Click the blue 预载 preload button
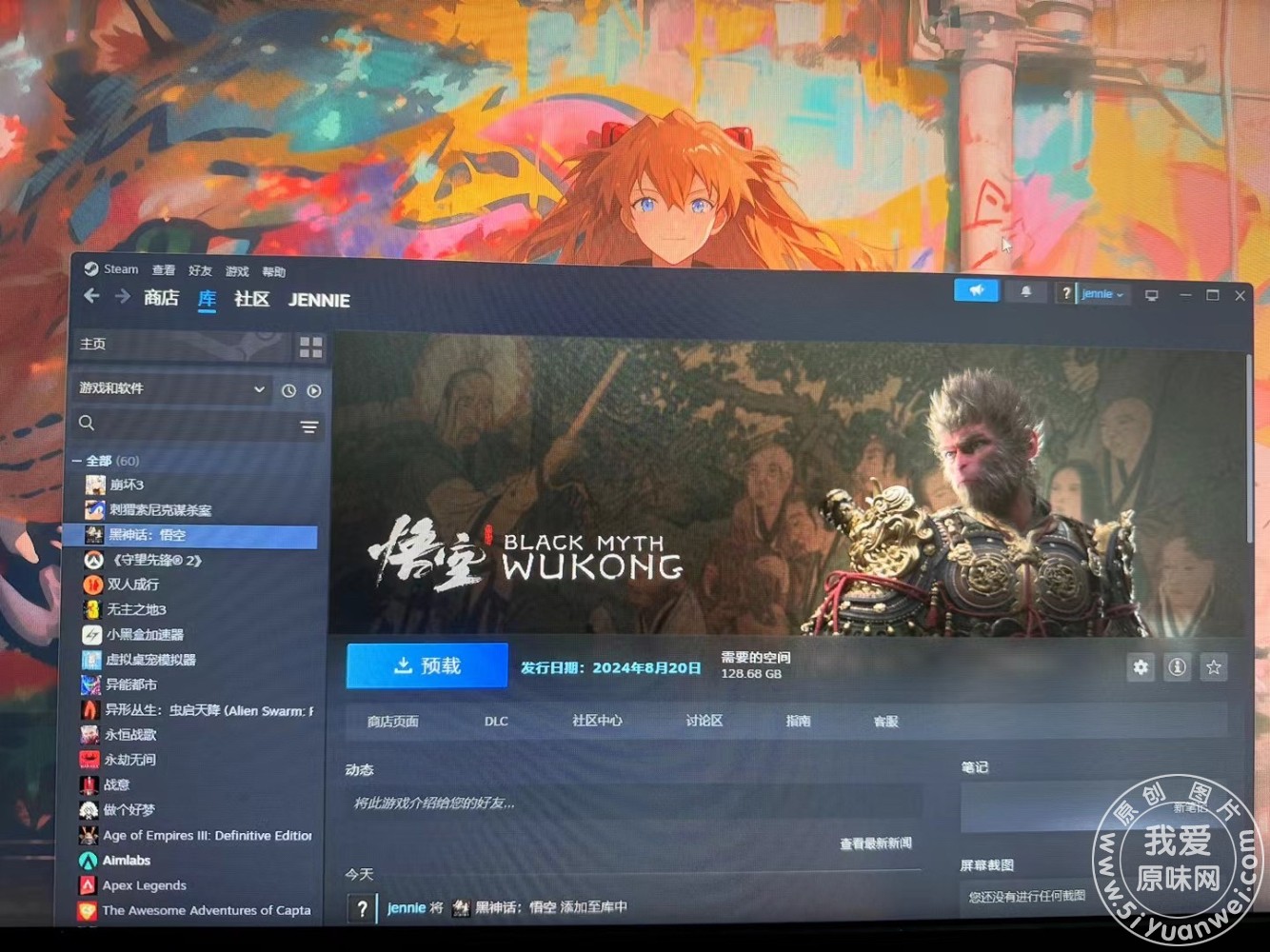 click(427, 665)
